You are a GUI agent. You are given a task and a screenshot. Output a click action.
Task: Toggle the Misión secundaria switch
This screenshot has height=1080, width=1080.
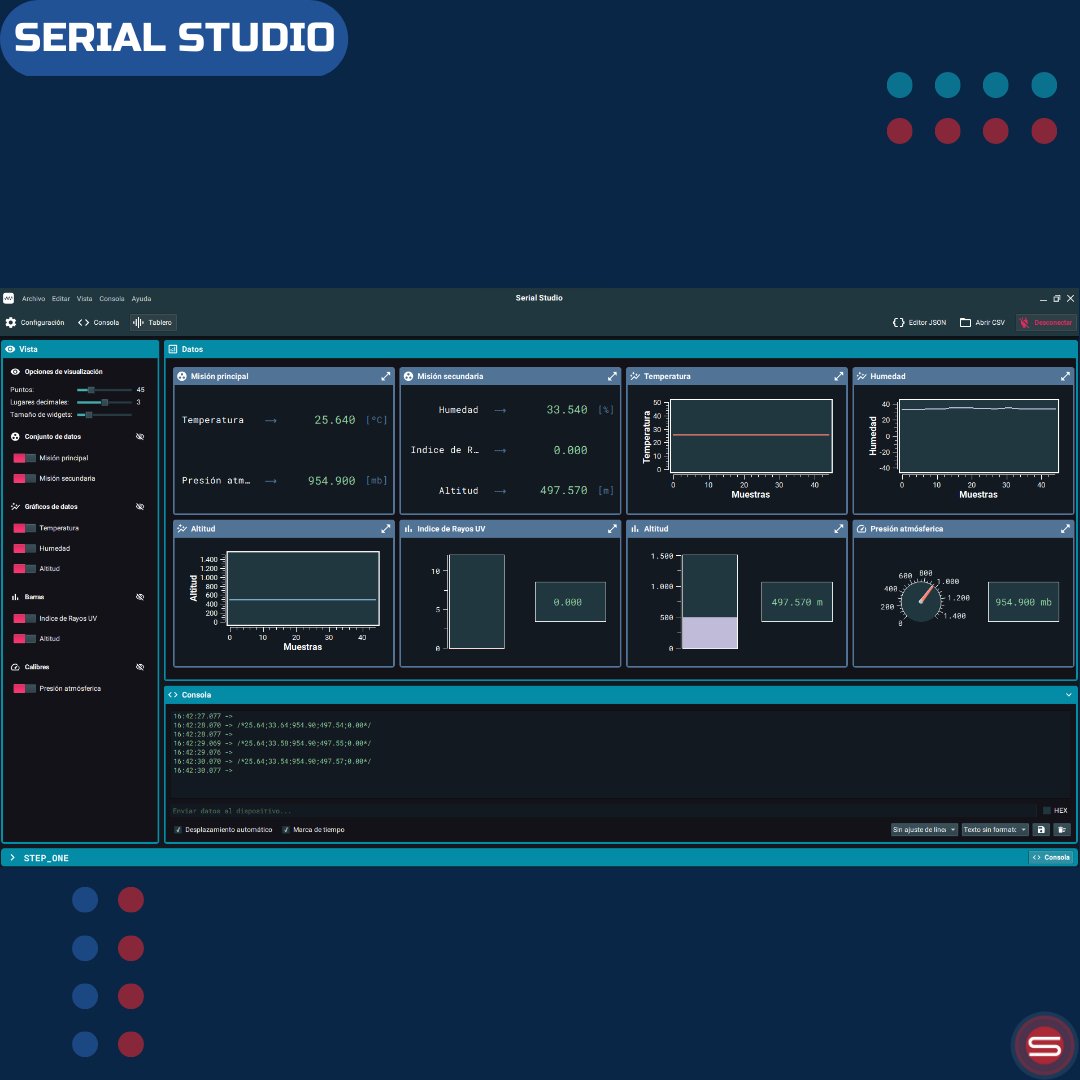coord(24,478)
